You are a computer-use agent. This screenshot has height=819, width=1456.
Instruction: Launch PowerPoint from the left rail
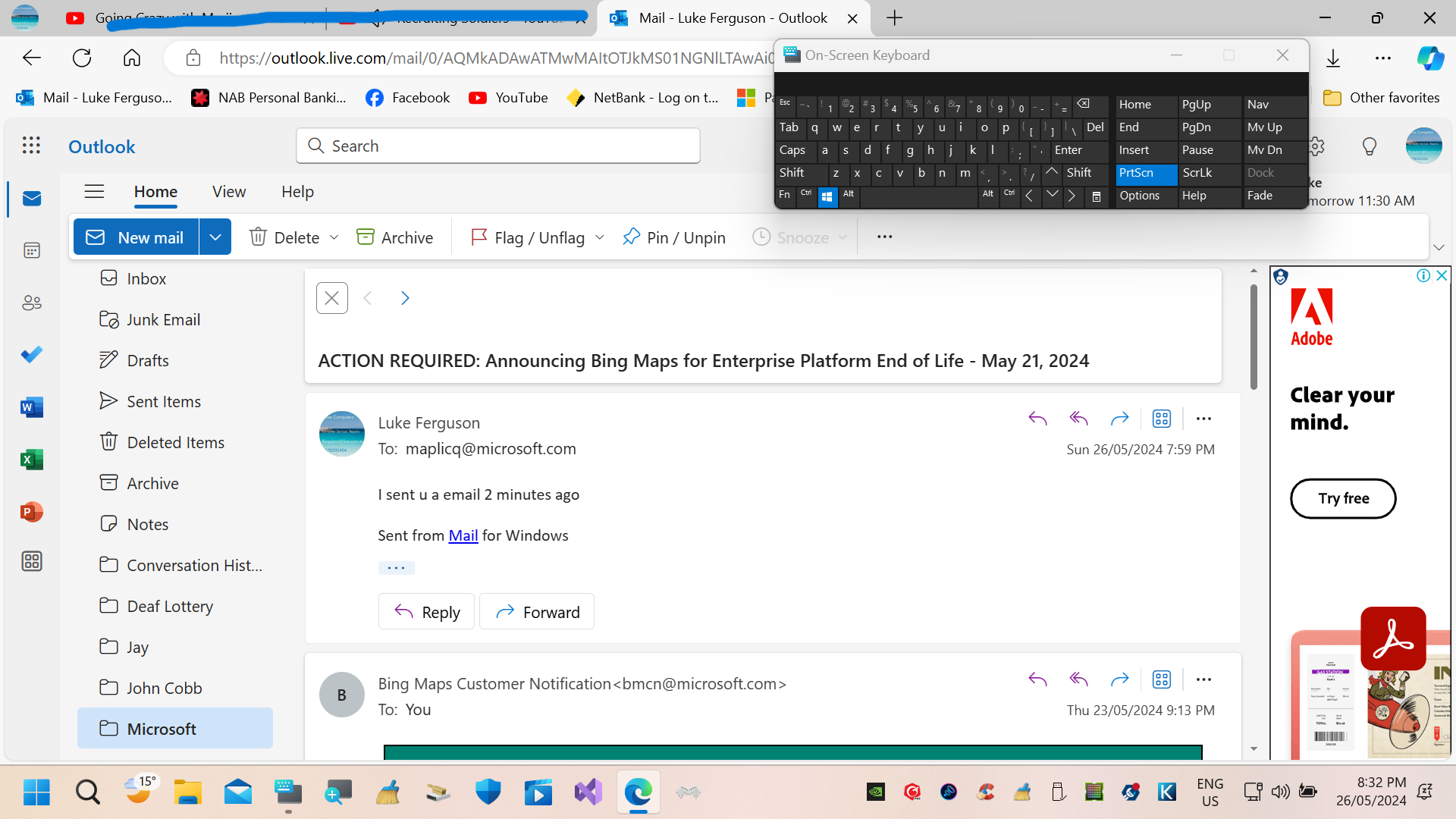click(x=32, y=512)
